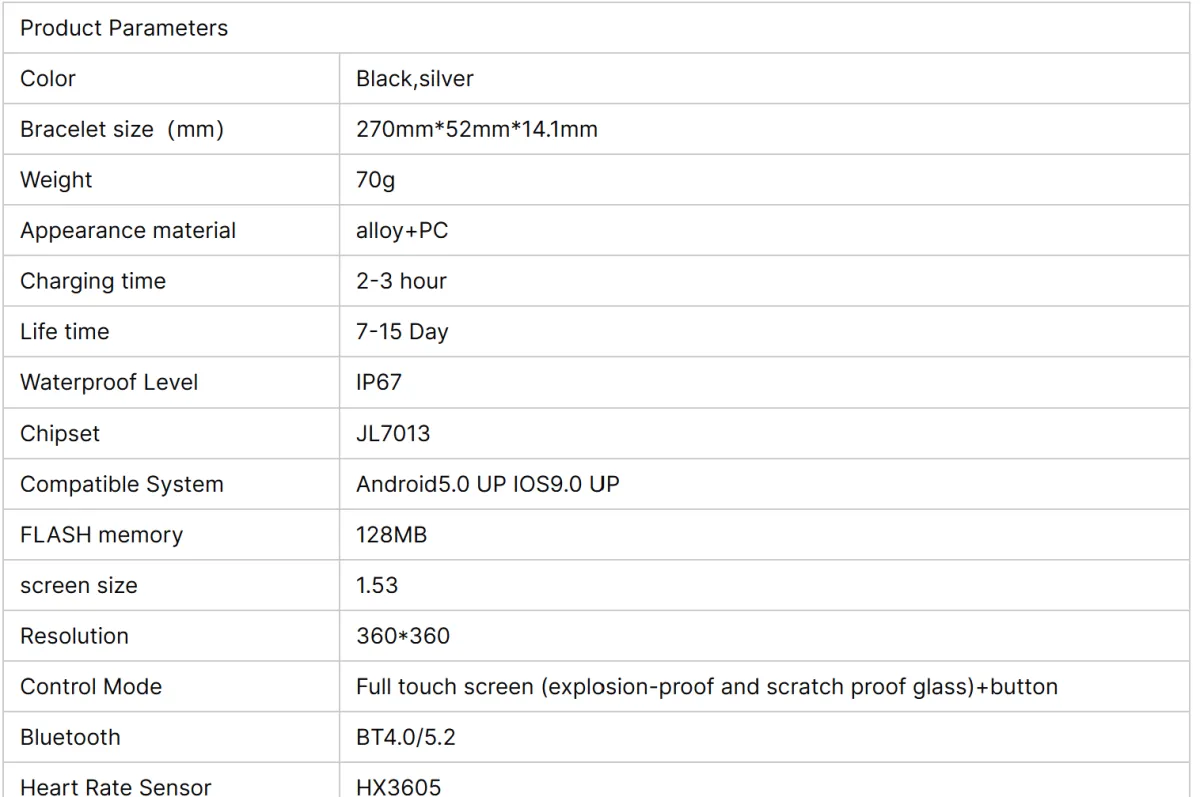The height and width of the screenshot is (797, 1200).
Task: Click the Charging time label
Action: (93, 282)
